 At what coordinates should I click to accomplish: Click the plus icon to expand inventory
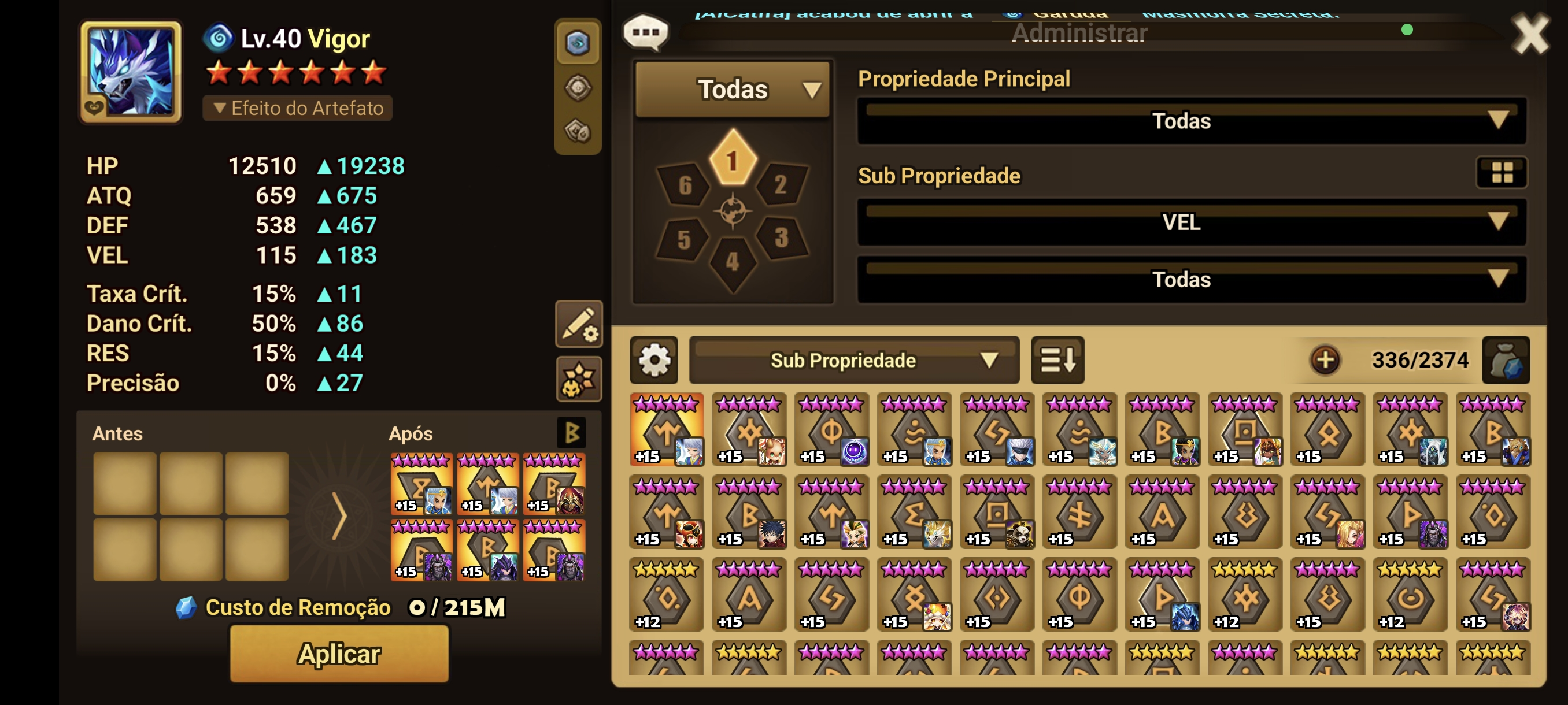(x=1325, y=360)
